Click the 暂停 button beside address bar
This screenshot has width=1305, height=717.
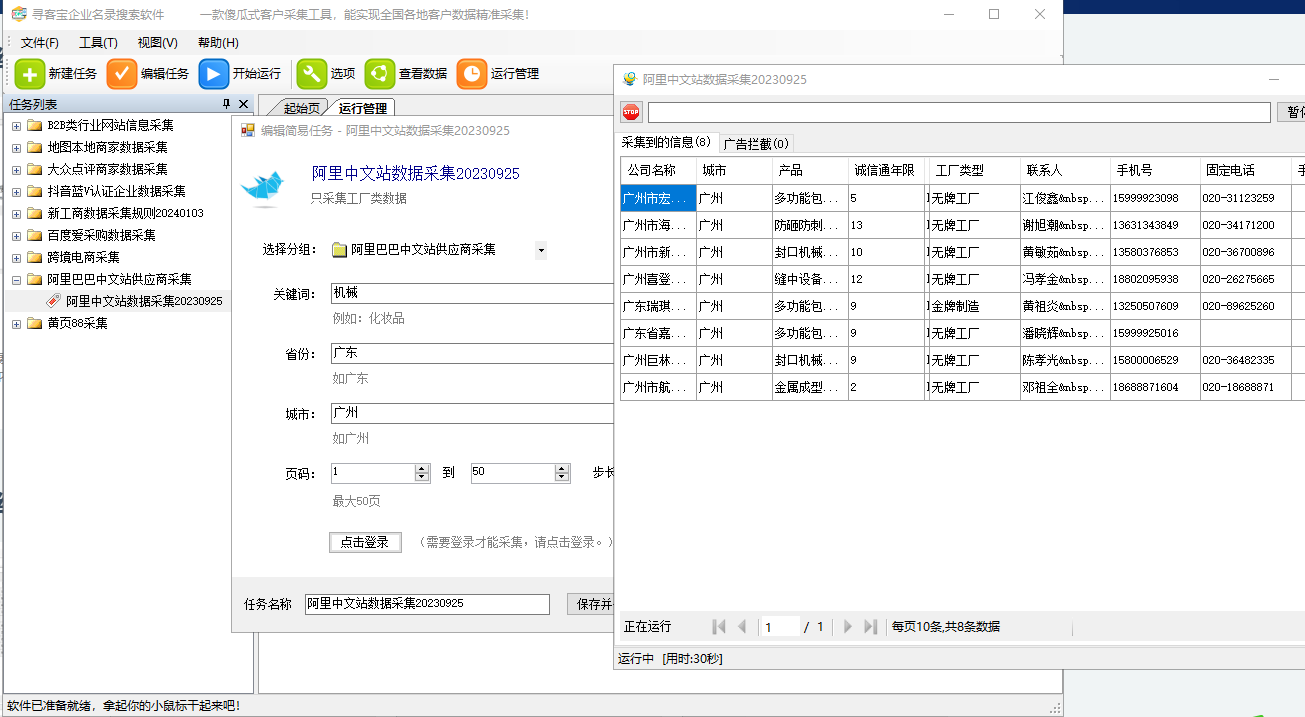coord(1291,112)
